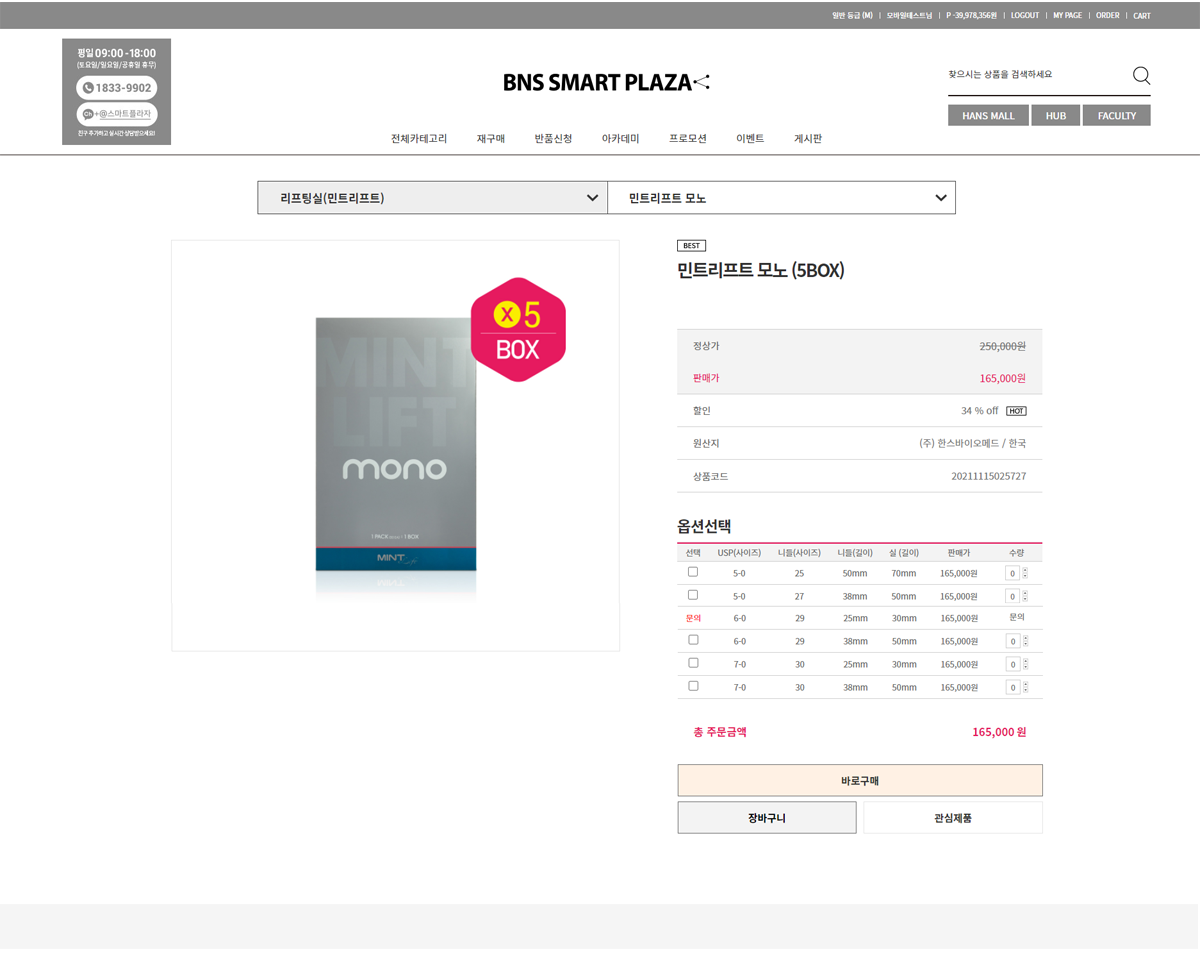Open the 반품신청 menu
The image size is (1200, 976).
tap(553, 139)
